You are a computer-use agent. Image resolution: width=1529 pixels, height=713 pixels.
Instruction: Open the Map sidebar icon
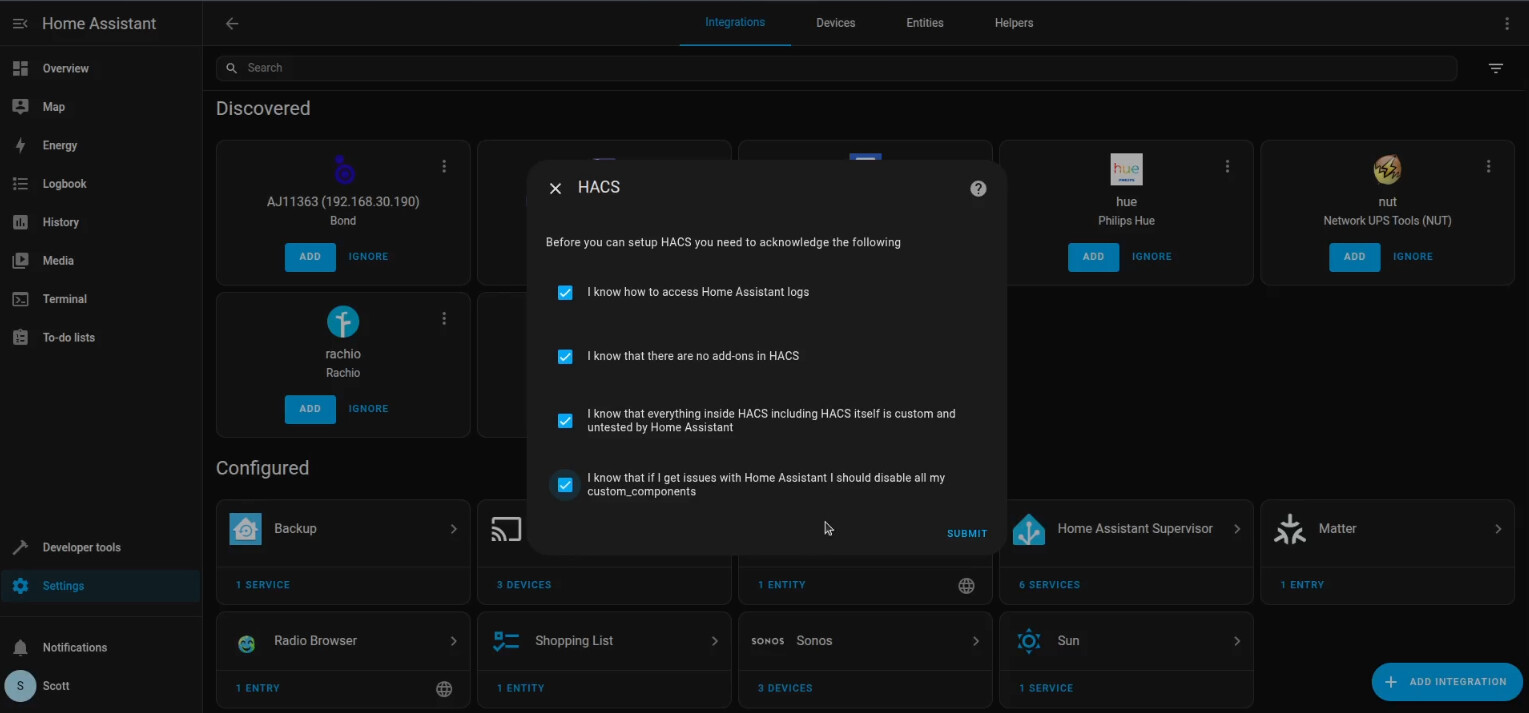(20, 107)
